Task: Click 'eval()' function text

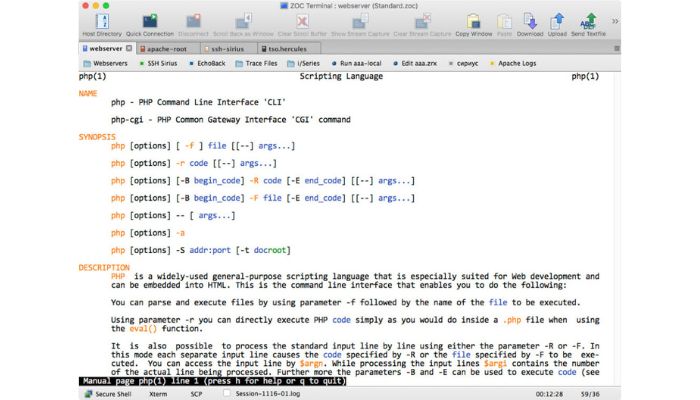Action: [x=143, y=329]
